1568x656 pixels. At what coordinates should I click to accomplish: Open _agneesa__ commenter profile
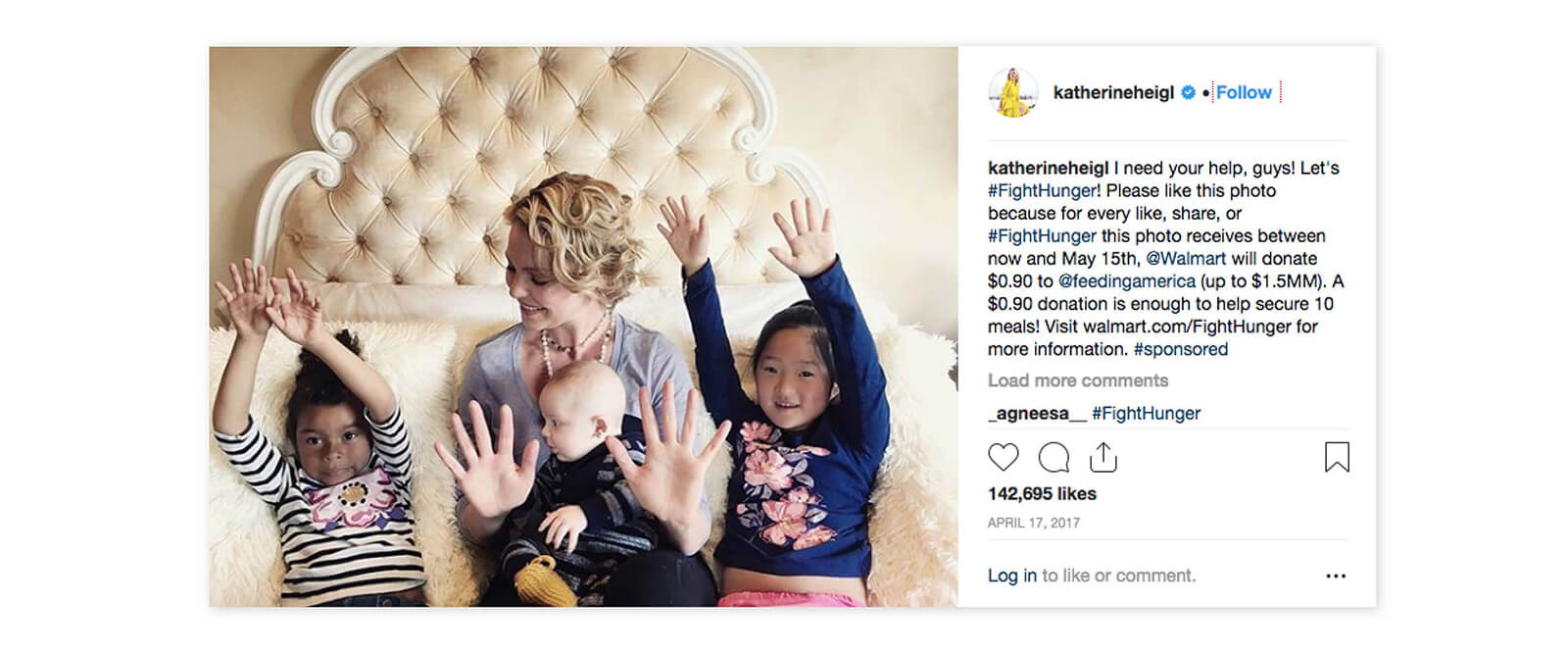[x=1037, y=414]
